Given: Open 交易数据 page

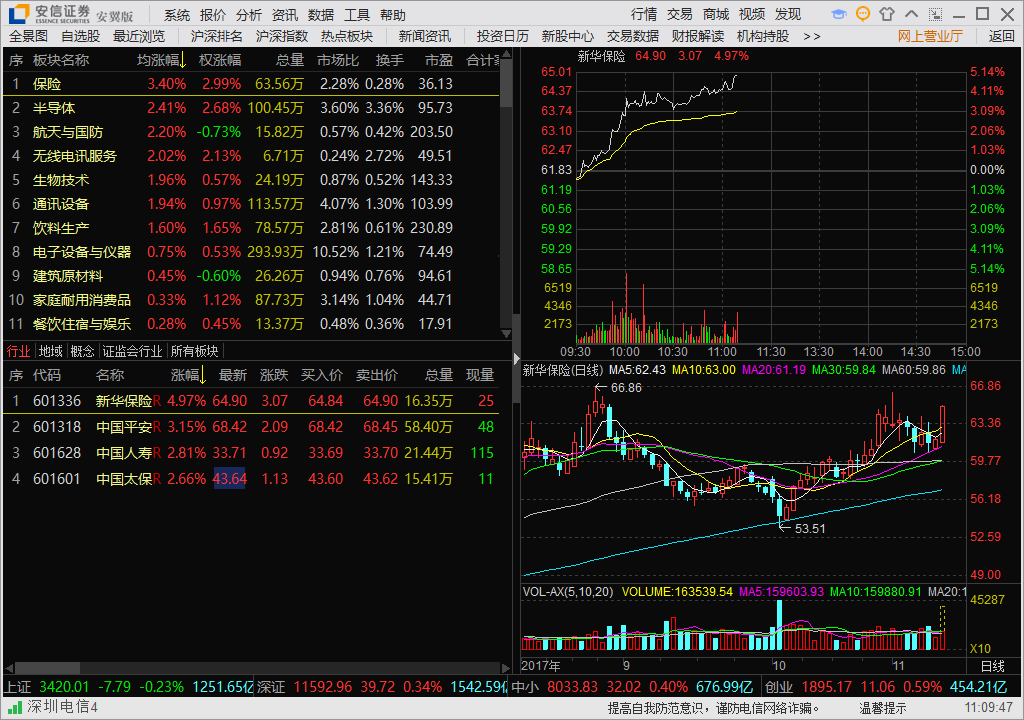Looking at the screenshot, I should pyautogui.click(x=633, y=37).
